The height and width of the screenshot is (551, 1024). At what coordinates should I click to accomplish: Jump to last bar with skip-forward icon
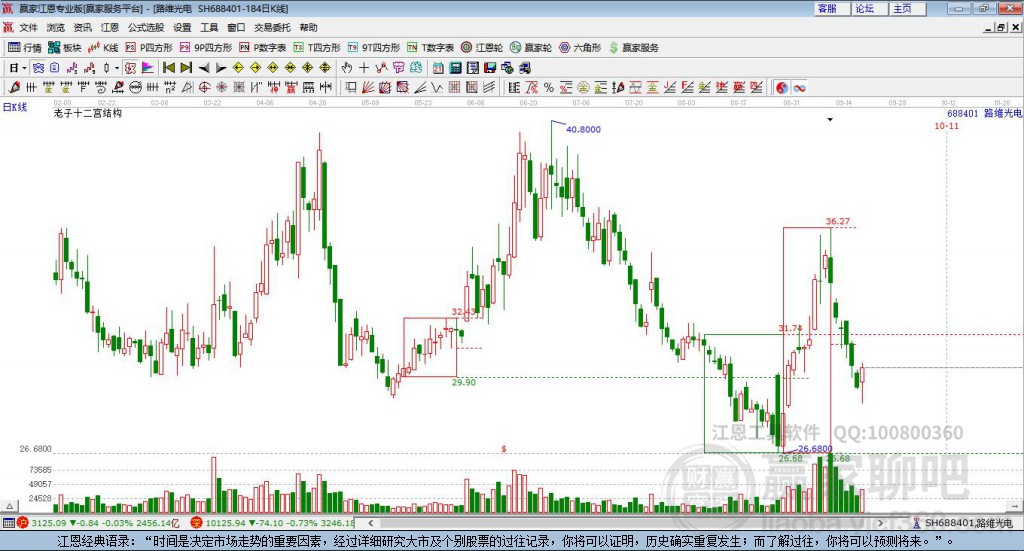[x=186, y=68]
